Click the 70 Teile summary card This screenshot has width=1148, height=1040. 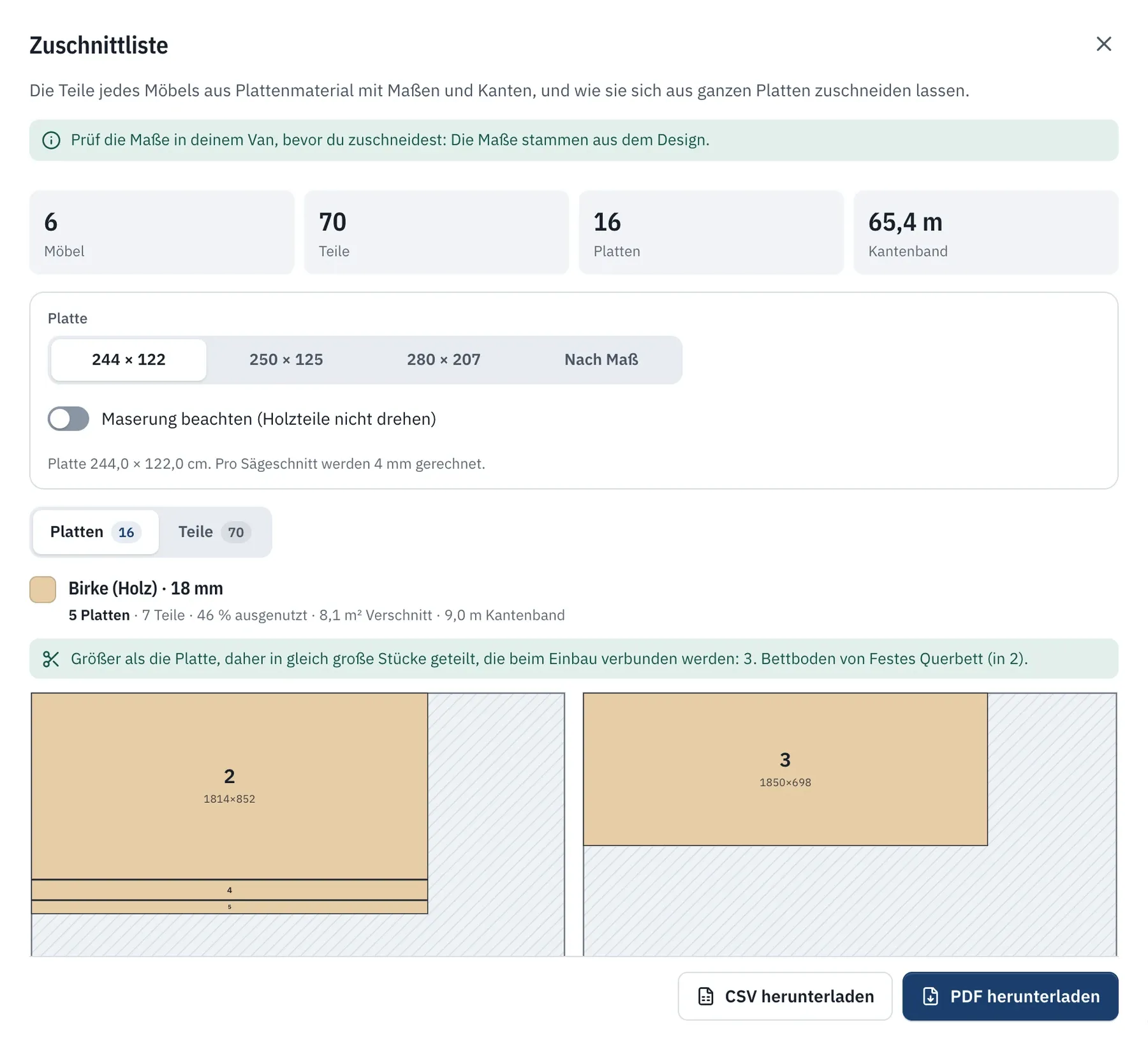pyautogui.click(x=437, y=232)
